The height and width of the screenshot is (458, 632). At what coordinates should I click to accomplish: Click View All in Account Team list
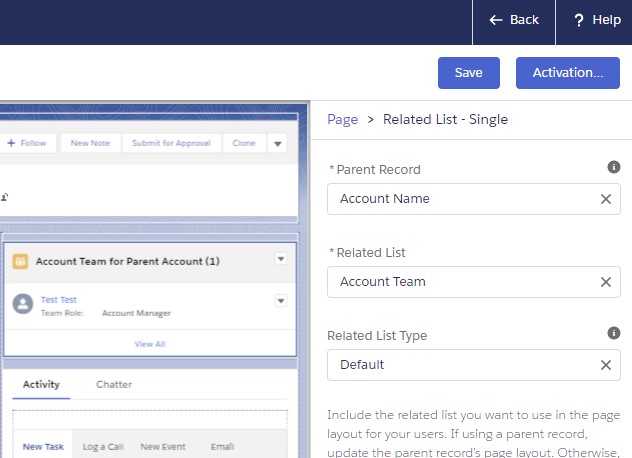150,343
